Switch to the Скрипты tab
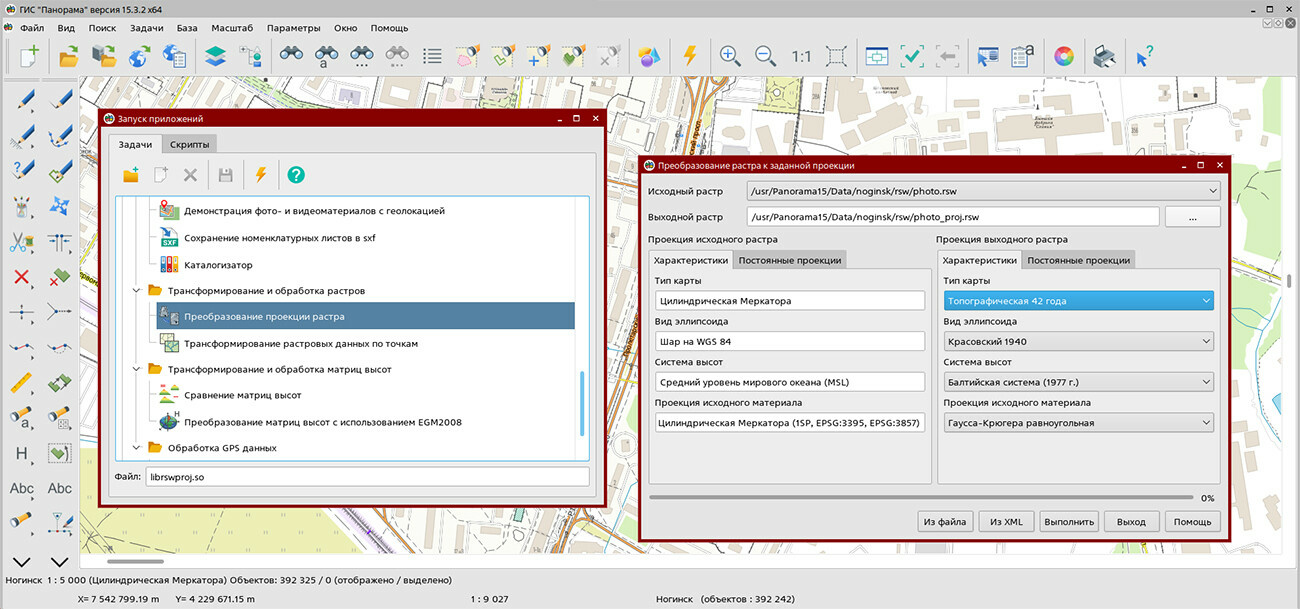1300x609 pixels. (189, 145)
